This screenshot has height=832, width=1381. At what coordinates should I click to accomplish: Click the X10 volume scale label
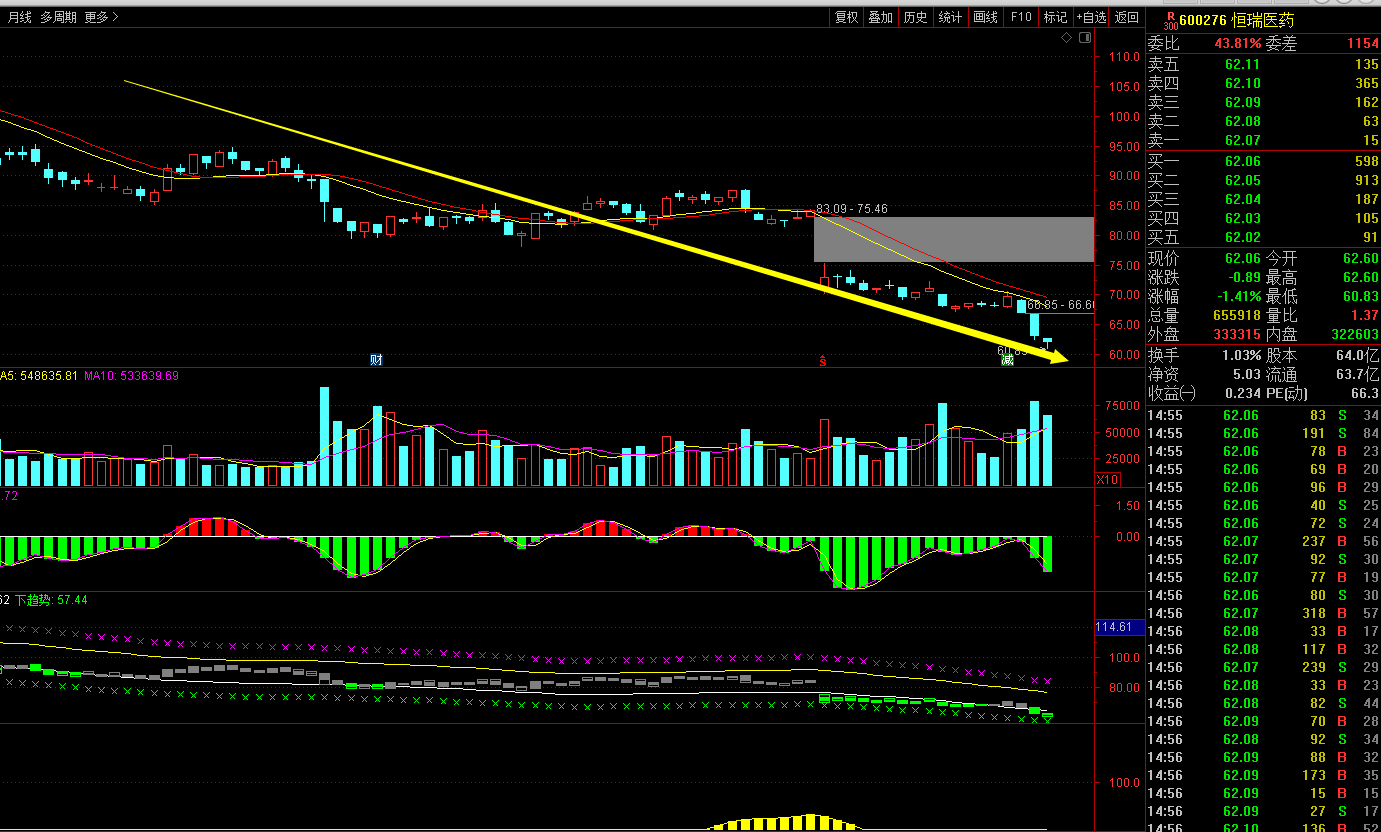(1107, 480)
